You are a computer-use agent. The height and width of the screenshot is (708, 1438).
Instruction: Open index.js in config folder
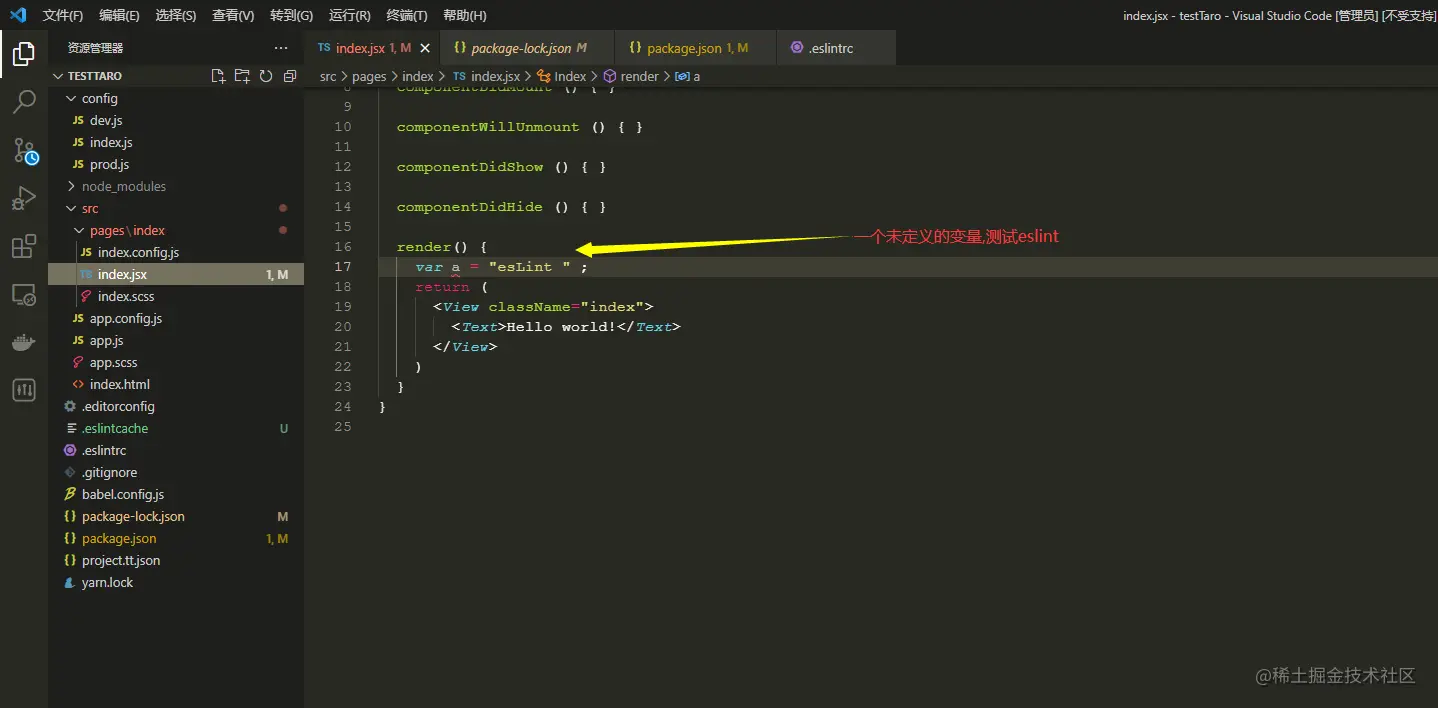(x=111, y=142)
